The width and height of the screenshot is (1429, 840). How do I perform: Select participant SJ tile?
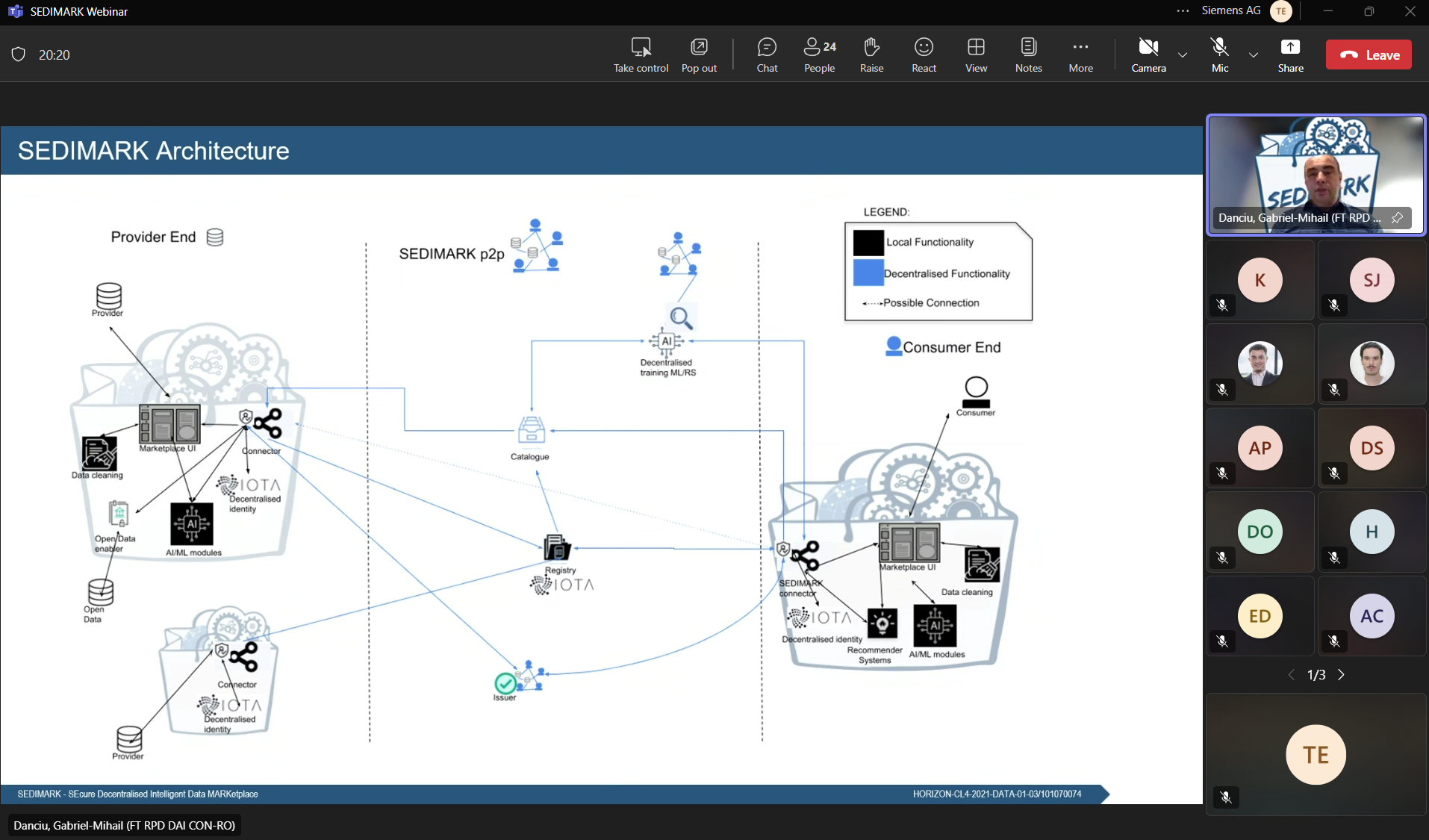pos(1372,280)
